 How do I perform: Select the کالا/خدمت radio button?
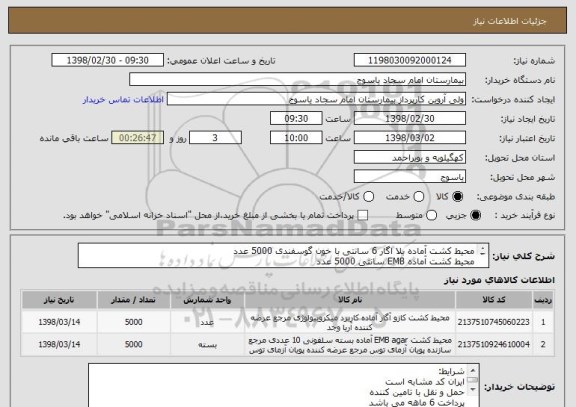point(368,197)
